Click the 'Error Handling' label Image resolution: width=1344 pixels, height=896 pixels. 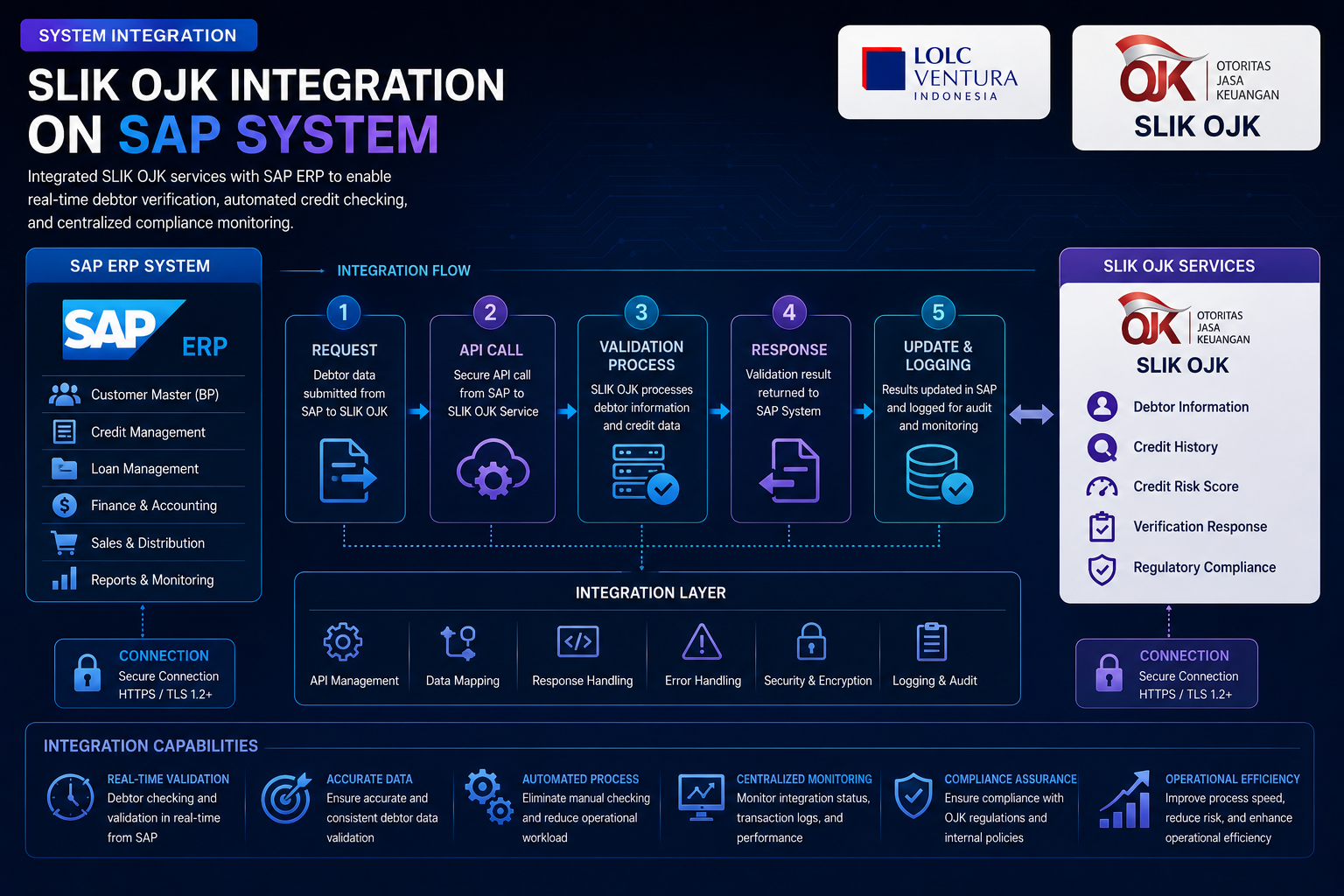[x=703, y=681]
